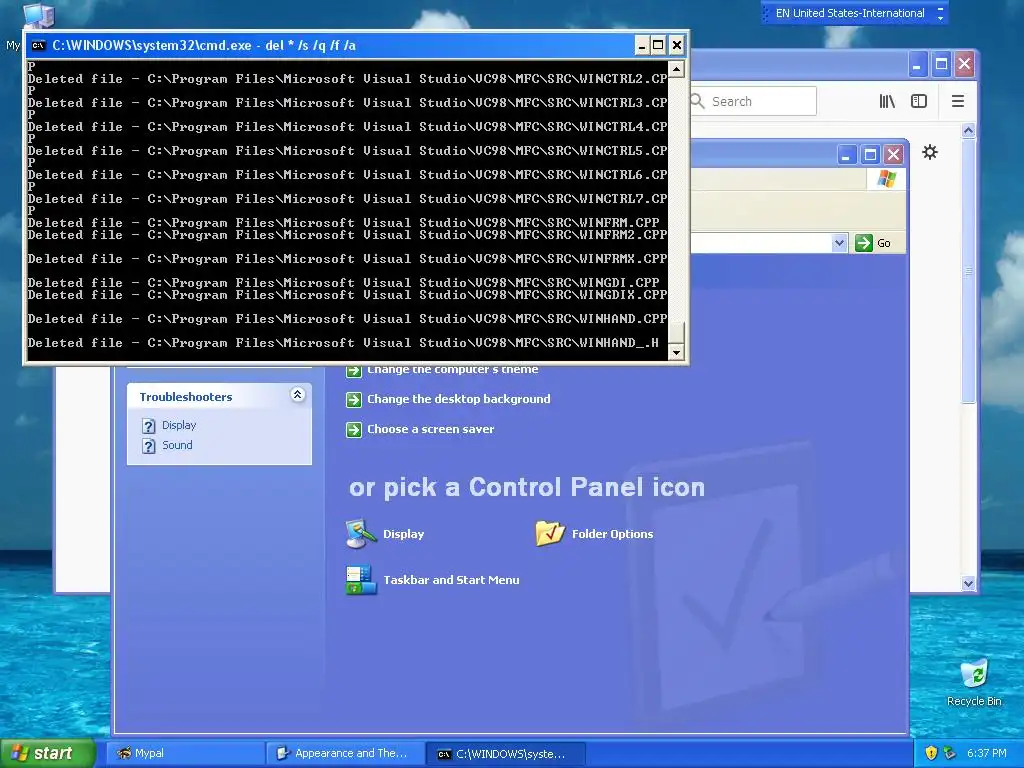This screenshot has width=1024, height=768.
Task: Click green arrow beside Change computer's theme
Action: pos(354,370)
